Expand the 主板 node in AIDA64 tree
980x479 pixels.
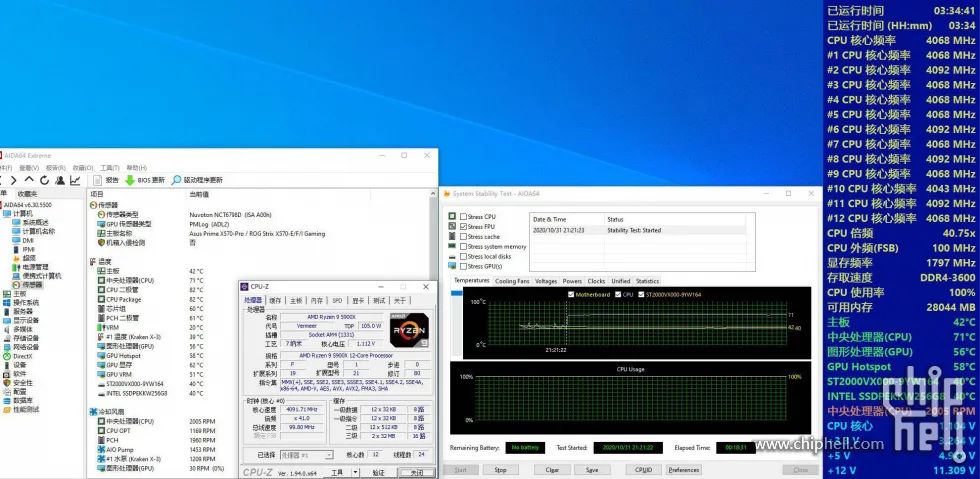tap(15, 293)
